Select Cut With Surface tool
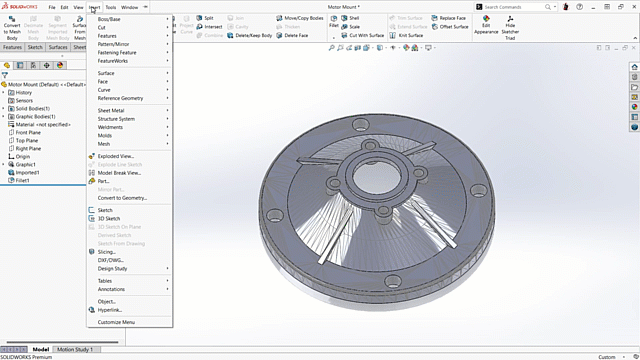Screen dimensions: 640x360 pyautogui.click(x=362, y=36)
